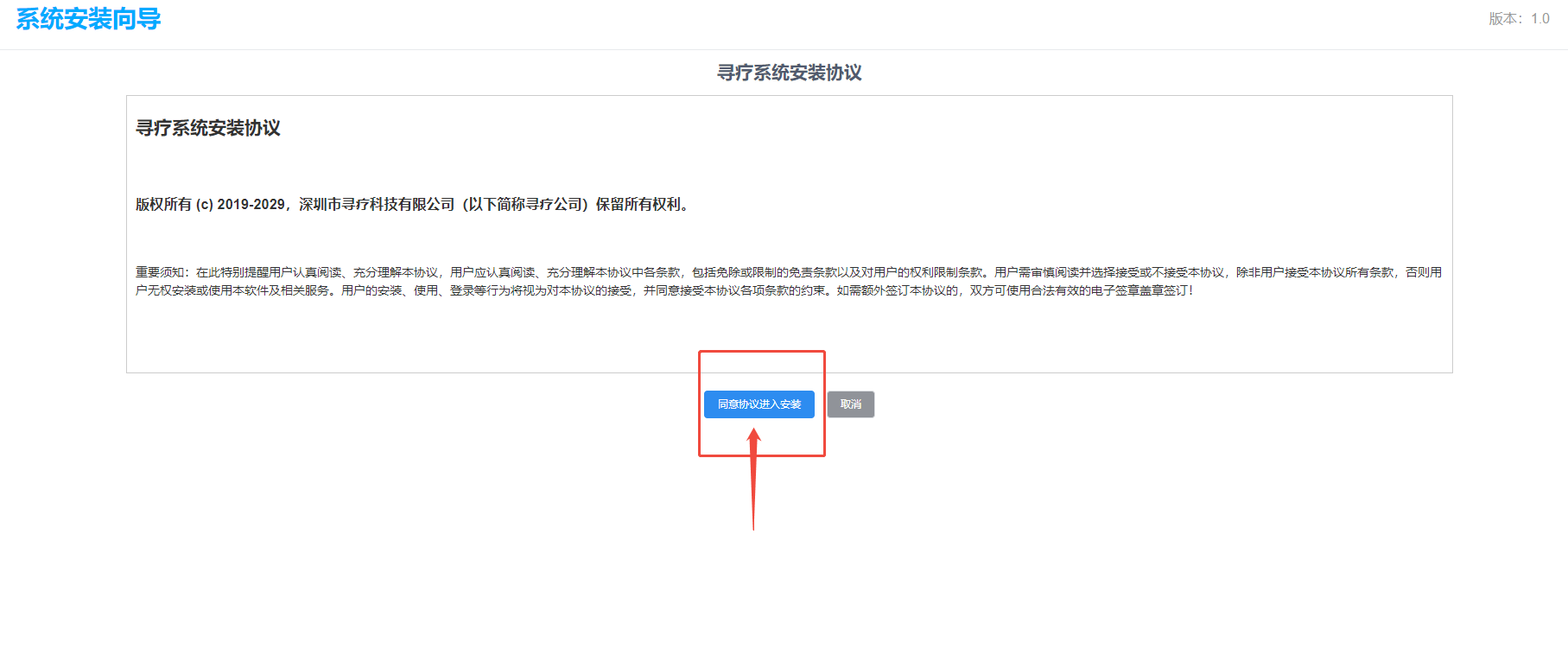Click the centered 寻疗系统安装协议 page heading
Viewport: 1568px width, 649px height.
coord(789,73)
